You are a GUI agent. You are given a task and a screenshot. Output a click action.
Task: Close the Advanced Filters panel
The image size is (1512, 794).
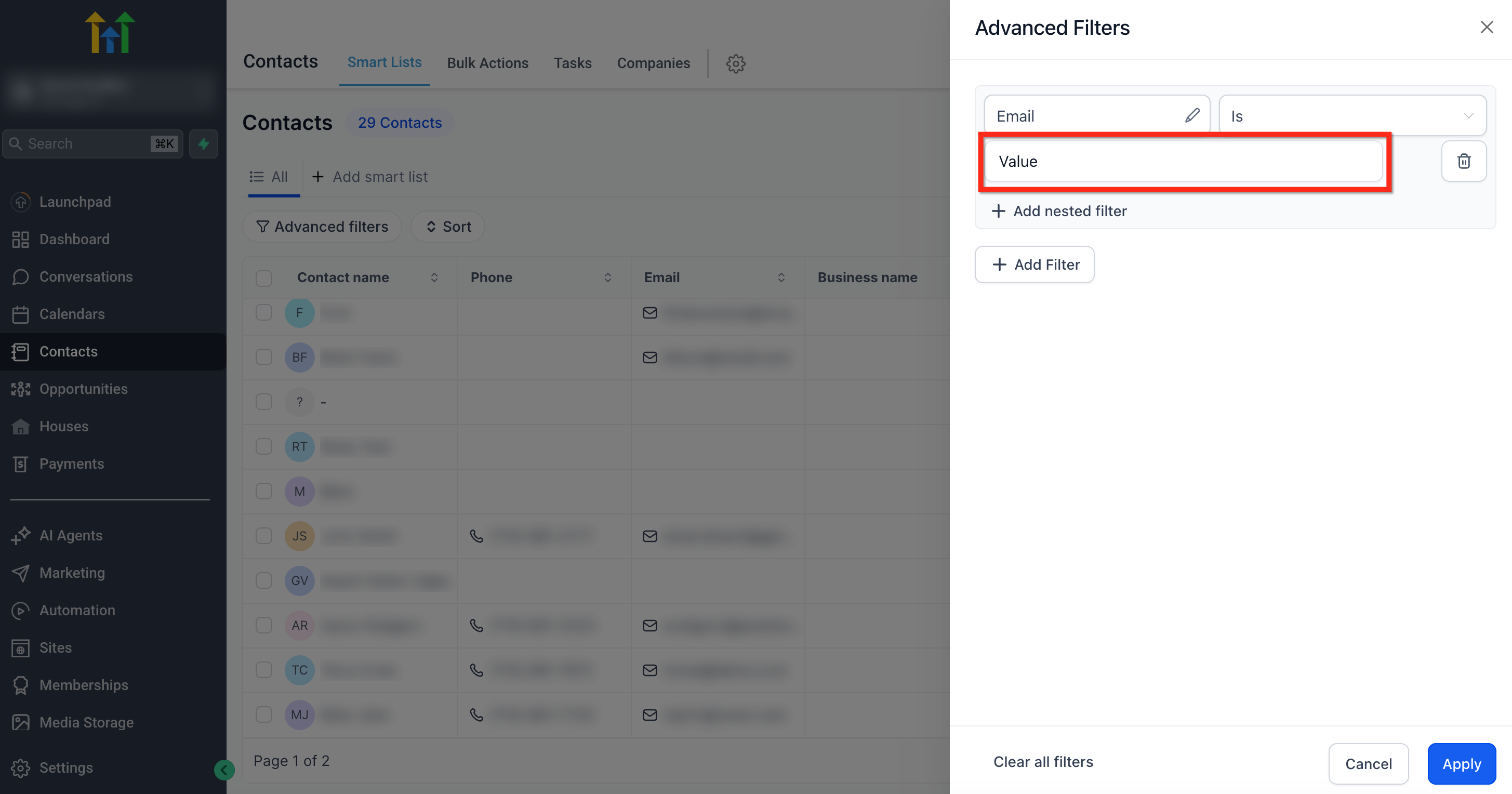[1486, 28]
